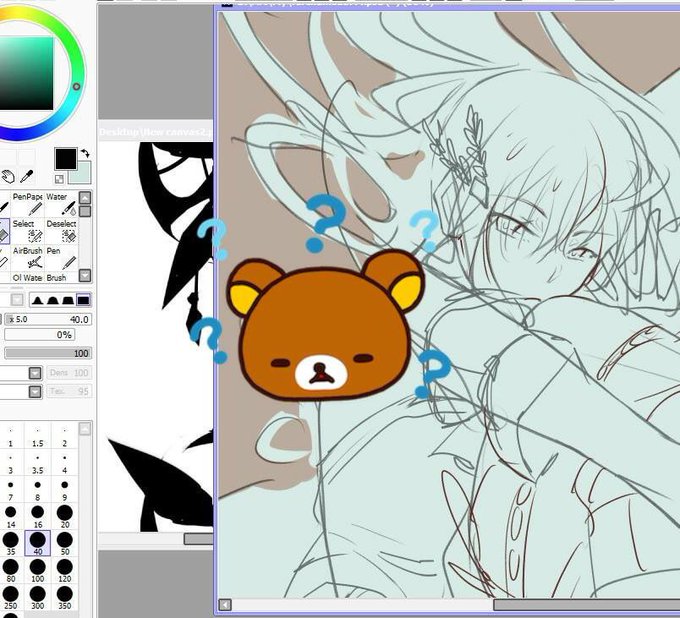Click the black foreground color swatch
Screen dimensions: 680x618
(65, 159)
